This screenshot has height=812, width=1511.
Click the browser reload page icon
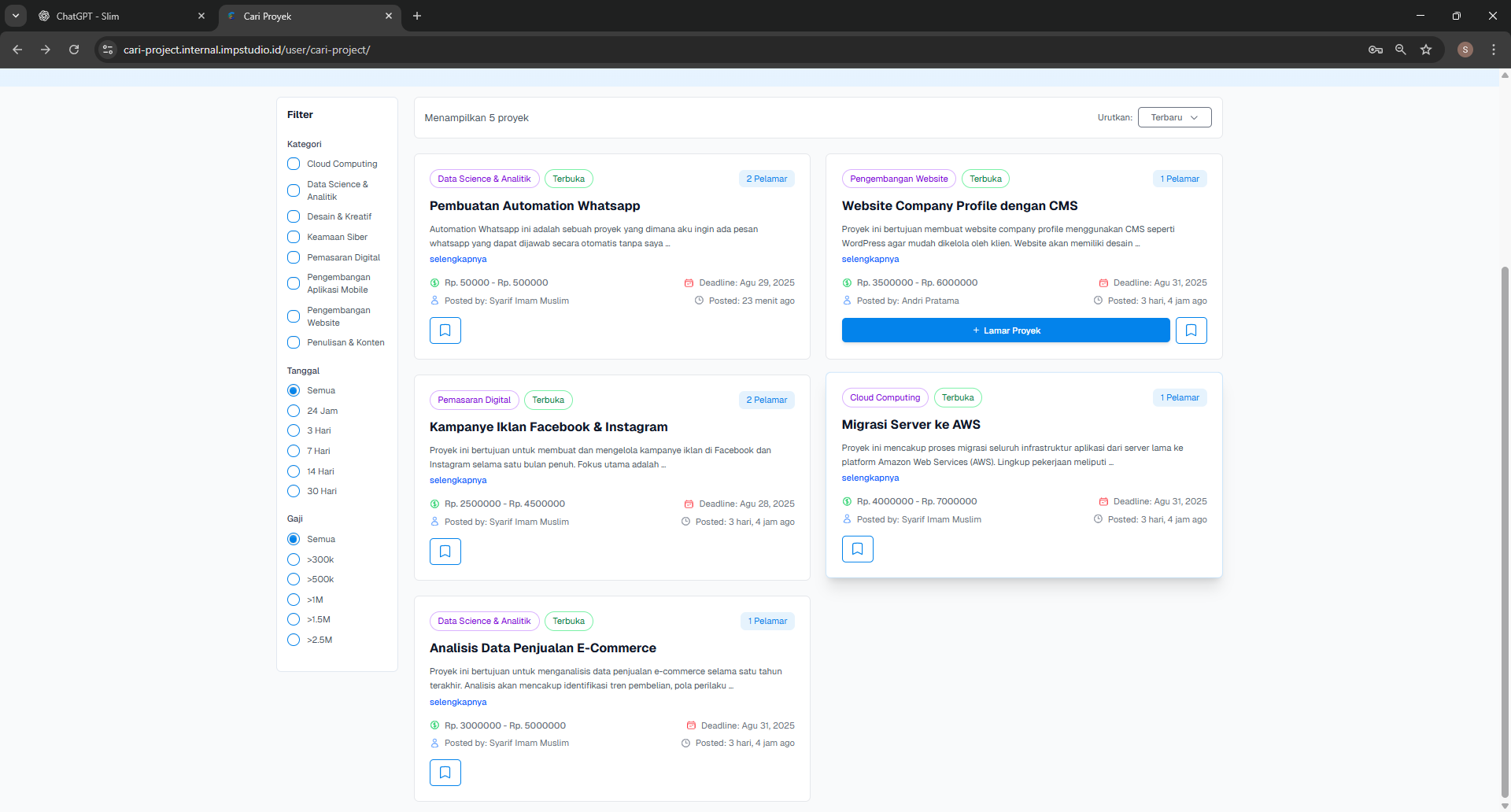[x=74, y=50]
